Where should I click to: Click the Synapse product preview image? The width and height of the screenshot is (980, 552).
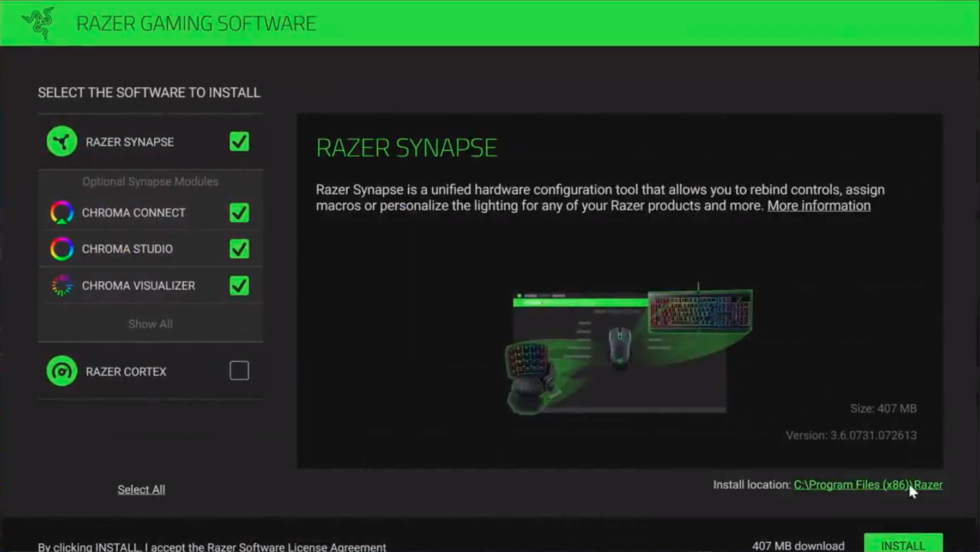pyautogui.click(x=628, y=350)
